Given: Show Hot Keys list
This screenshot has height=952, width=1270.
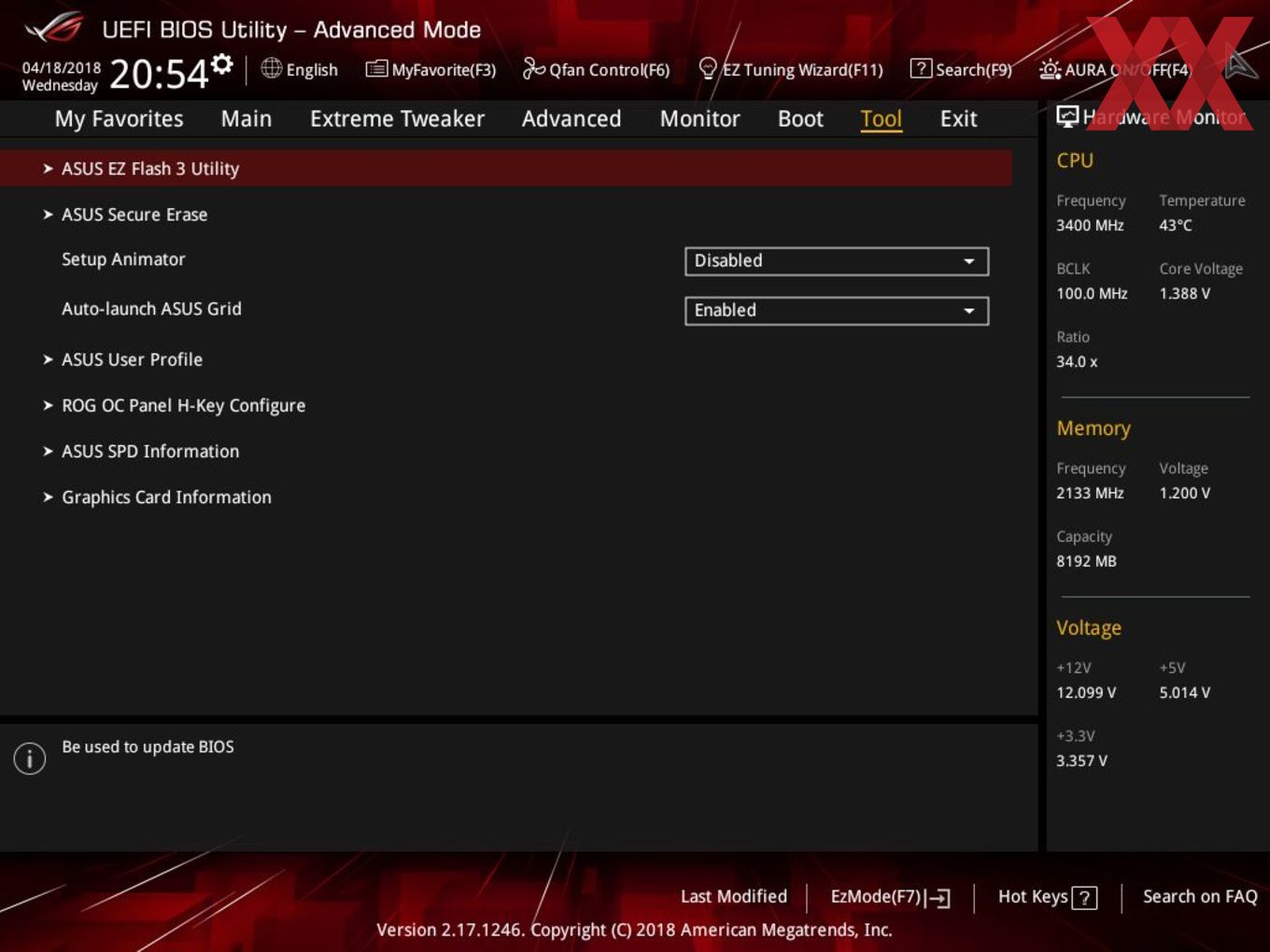Looking at the screenshot, I should click(x=1033, y=896).
